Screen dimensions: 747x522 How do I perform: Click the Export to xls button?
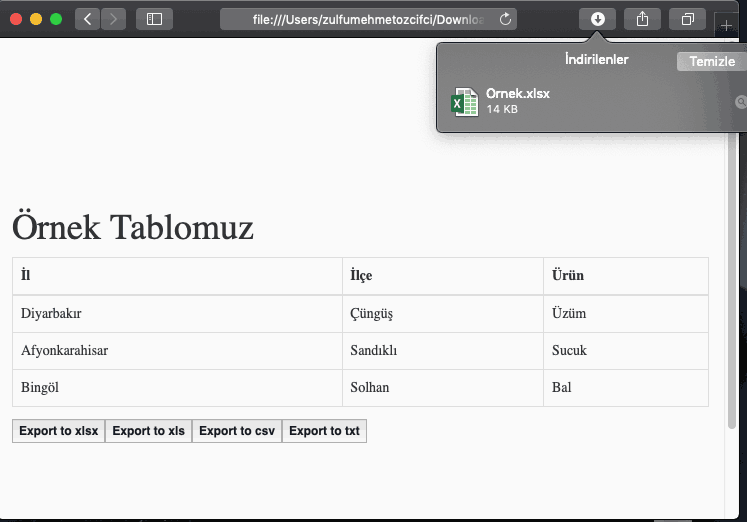pyautogui.click(x=148, y=431)
